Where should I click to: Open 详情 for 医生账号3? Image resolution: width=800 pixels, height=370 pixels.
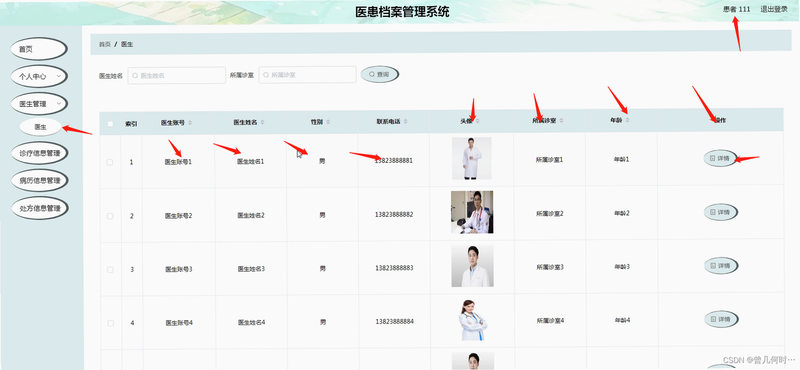coord(721,266)
